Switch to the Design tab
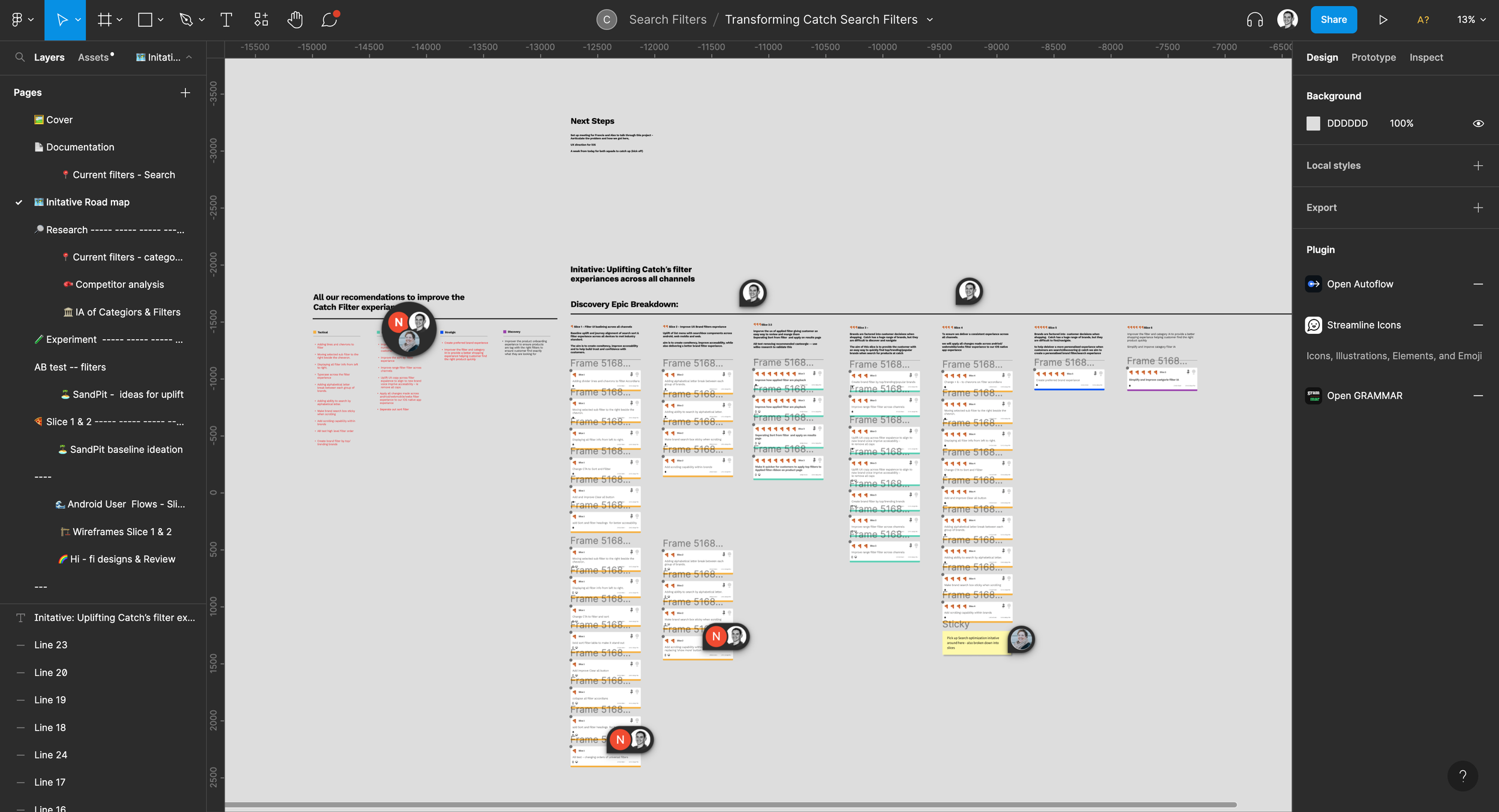Viewport: 1499px width, 812px height. tap(1322, 58)
